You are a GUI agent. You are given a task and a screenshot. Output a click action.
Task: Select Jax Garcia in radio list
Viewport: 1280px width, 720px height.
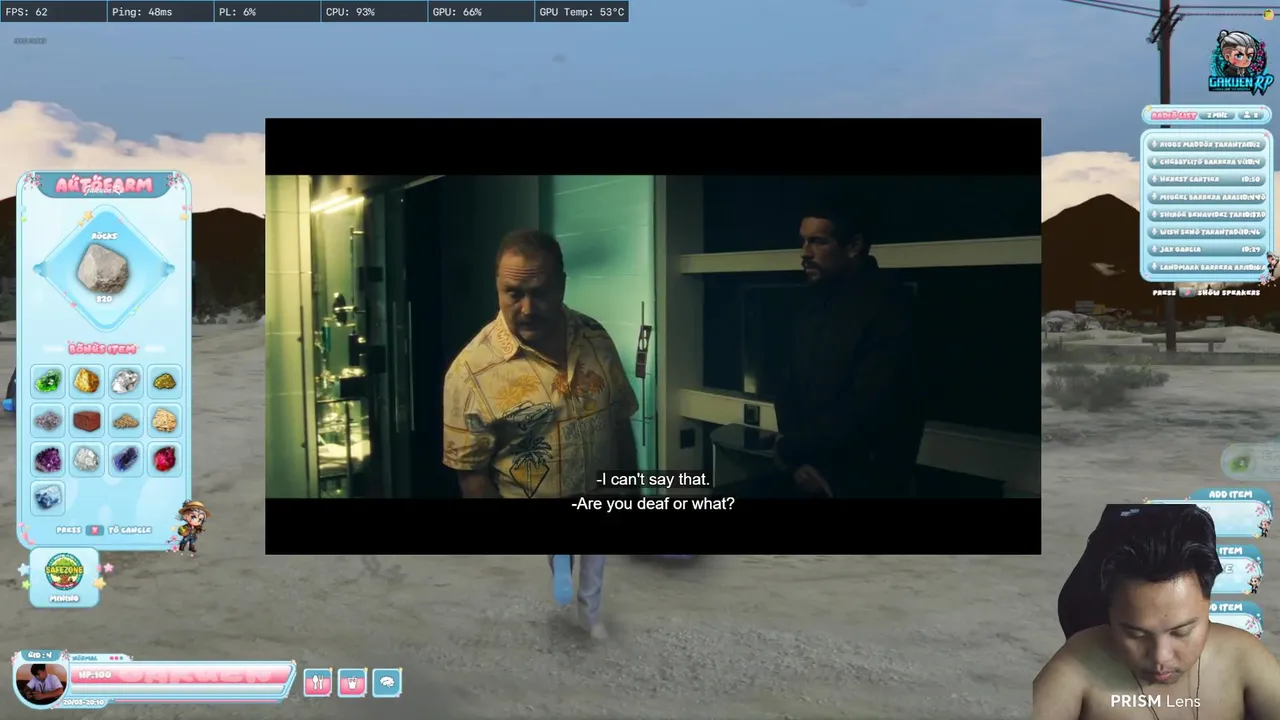1206,249
